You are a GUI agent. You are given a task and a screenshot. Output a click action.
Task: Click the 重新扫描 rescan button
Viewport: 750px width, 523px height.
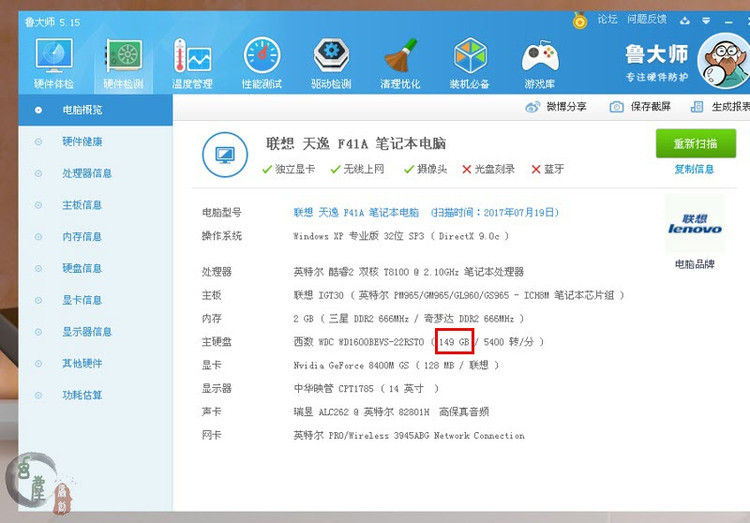coord(695,143)
